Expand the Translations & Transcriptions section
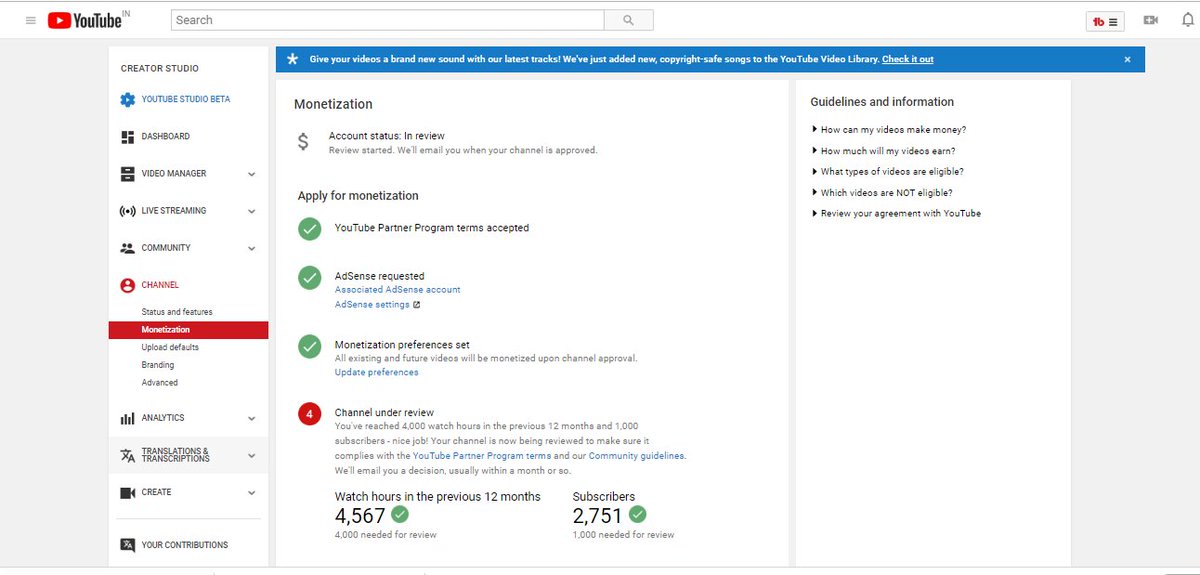 point(251,455)
